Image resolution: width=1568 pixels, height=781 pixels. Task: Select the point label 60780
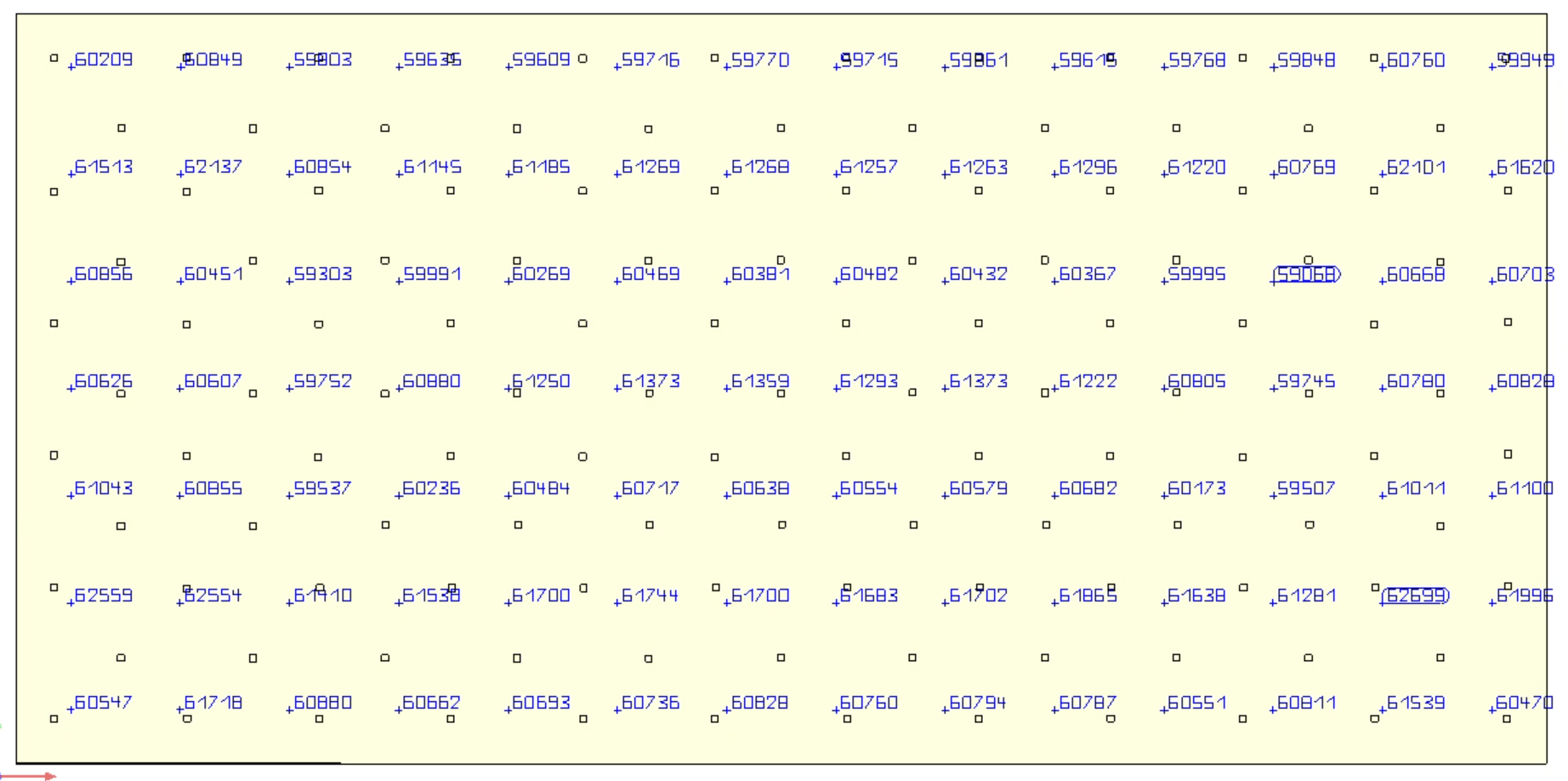click(1416, 381)
